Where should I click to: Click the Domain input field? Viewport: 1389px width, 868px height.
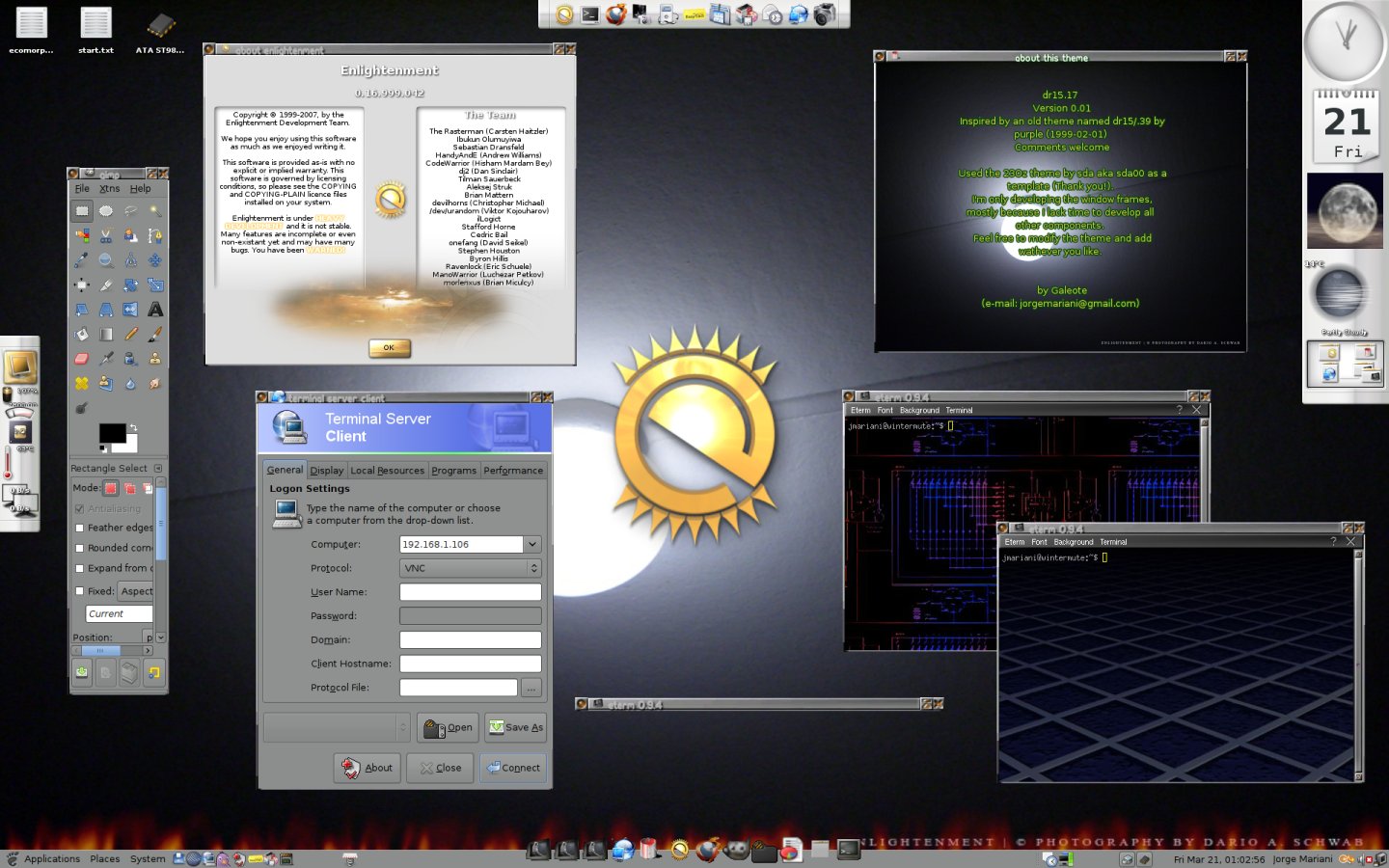[471, 639]
